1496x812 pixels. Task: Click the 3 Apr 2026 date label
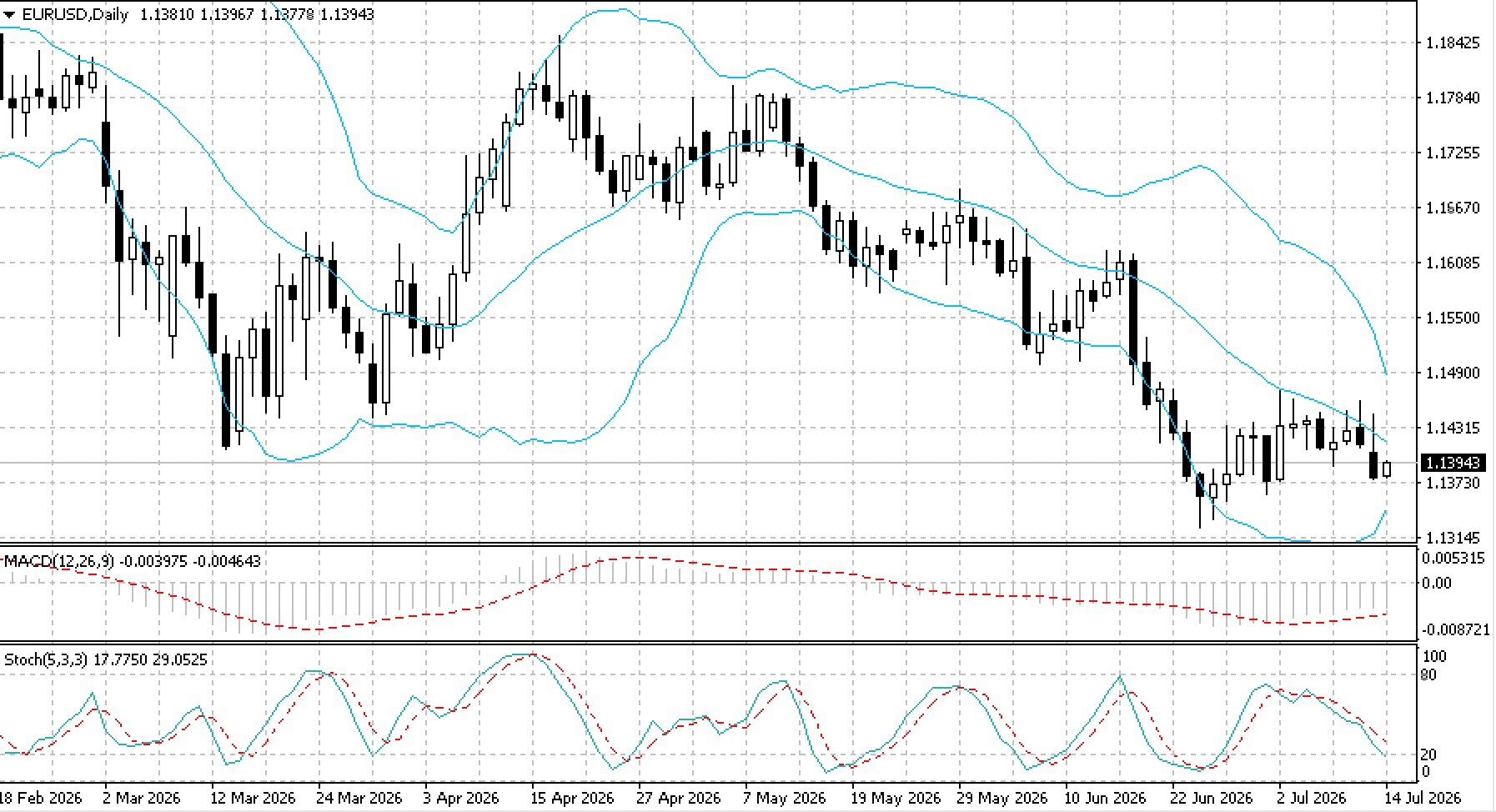point(461,798)
